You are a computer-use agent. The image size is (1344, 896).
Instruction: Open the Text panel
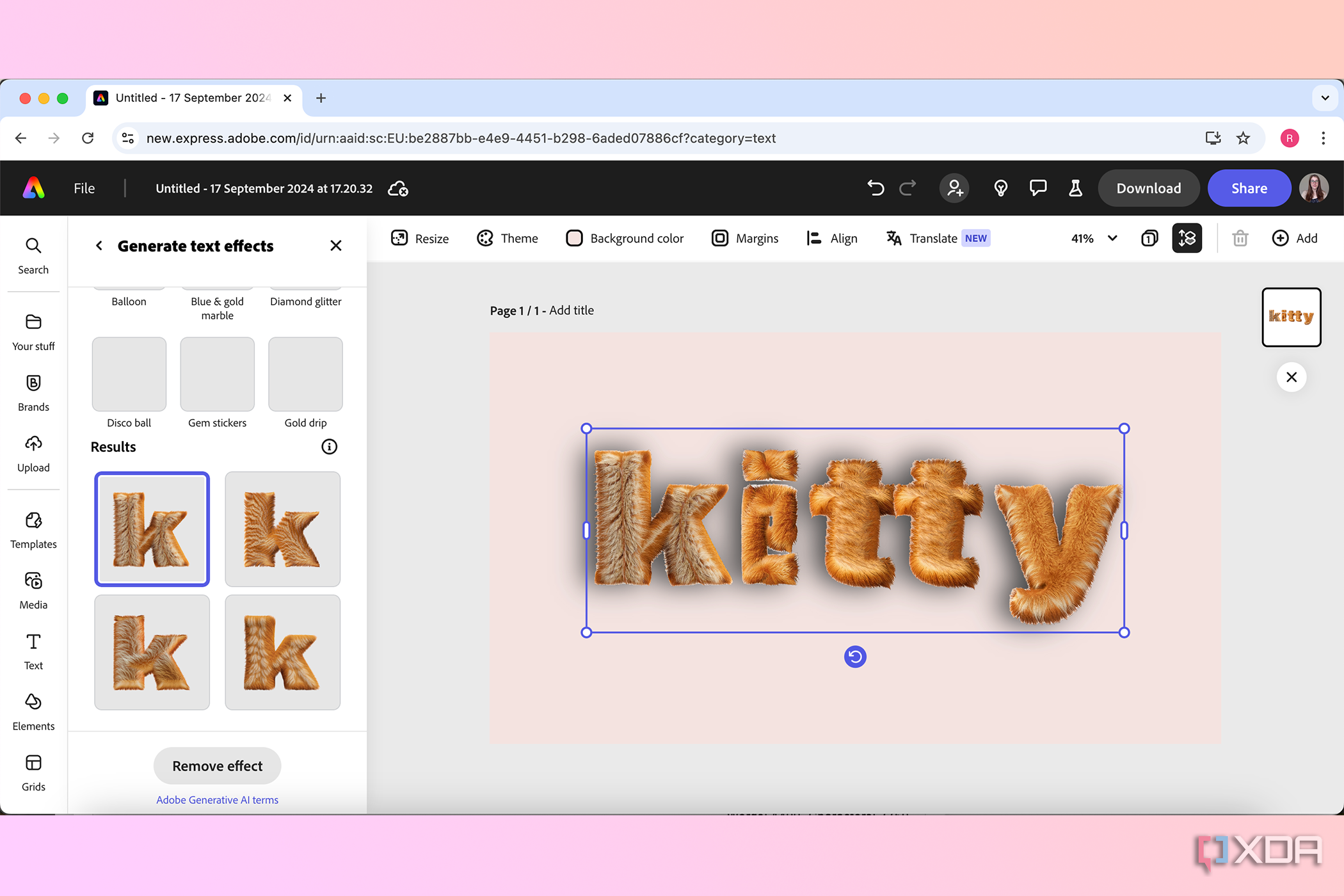[x=33, y=652]
